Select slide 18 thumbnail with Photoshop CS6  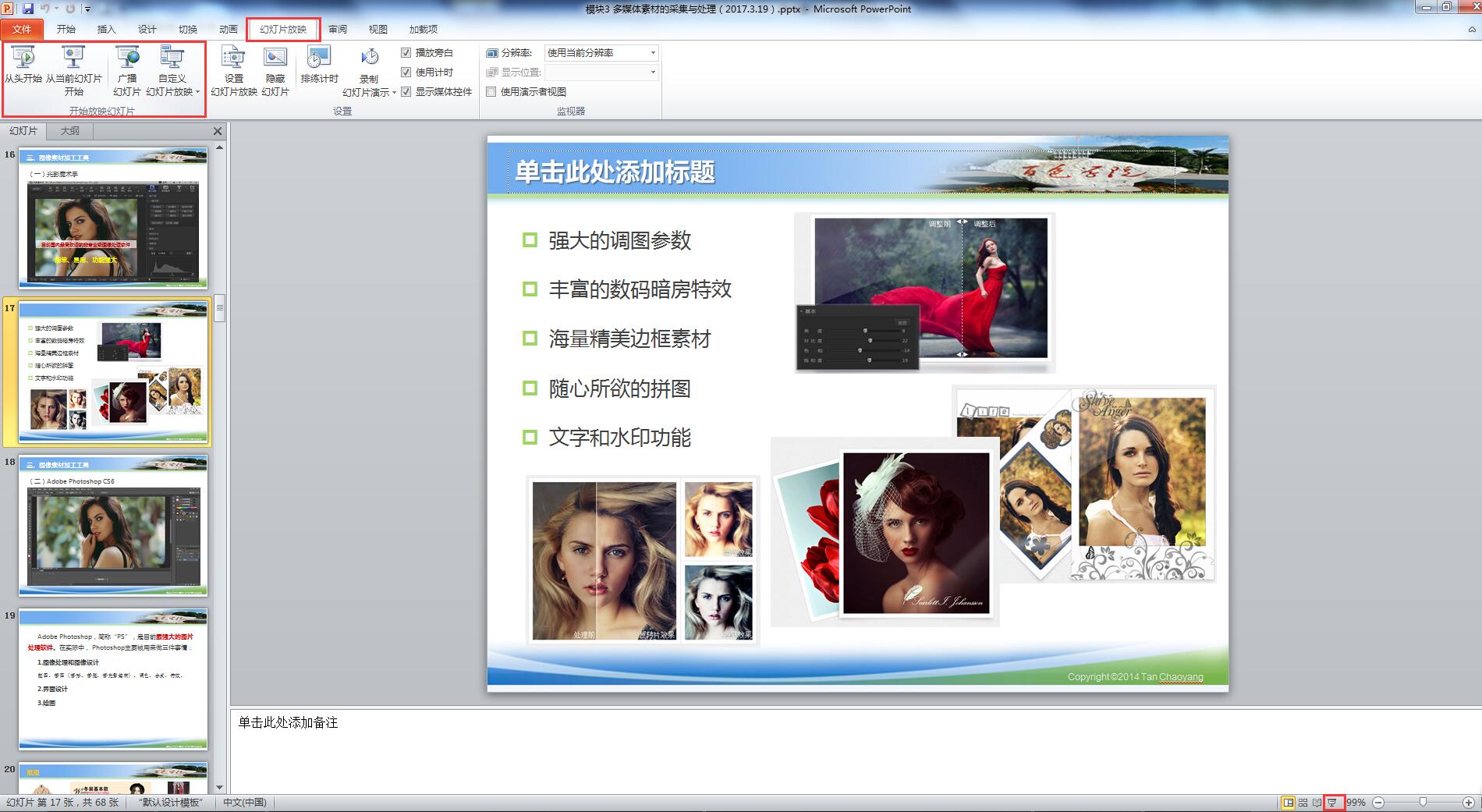click(113, 525)
